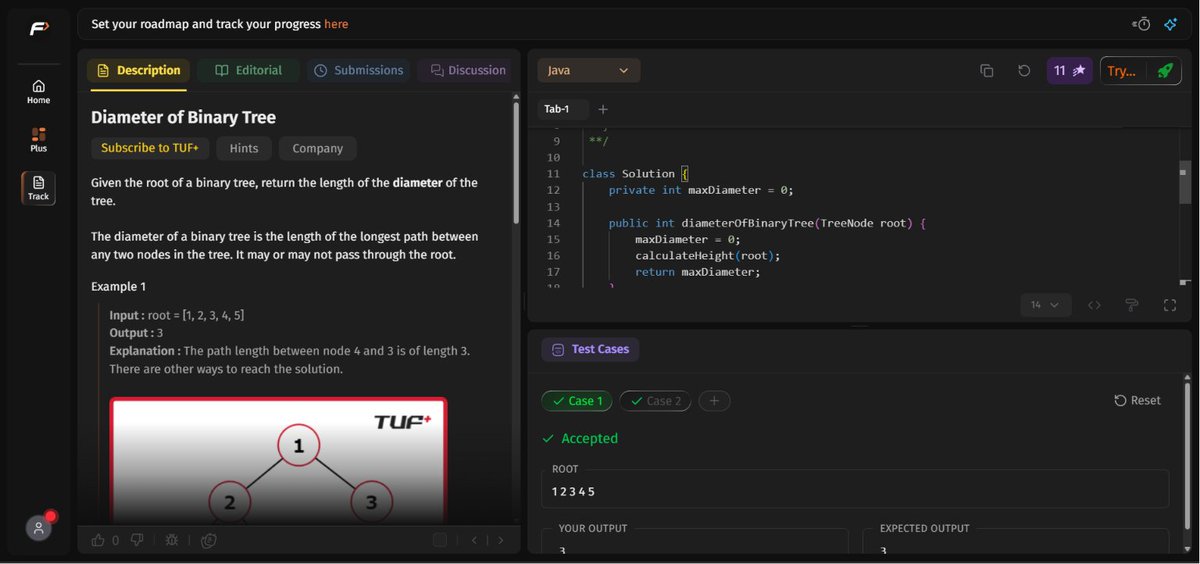Click the ROOT input field 1 2 3 4 5
1200x564 pixels.
click(855, 489)
